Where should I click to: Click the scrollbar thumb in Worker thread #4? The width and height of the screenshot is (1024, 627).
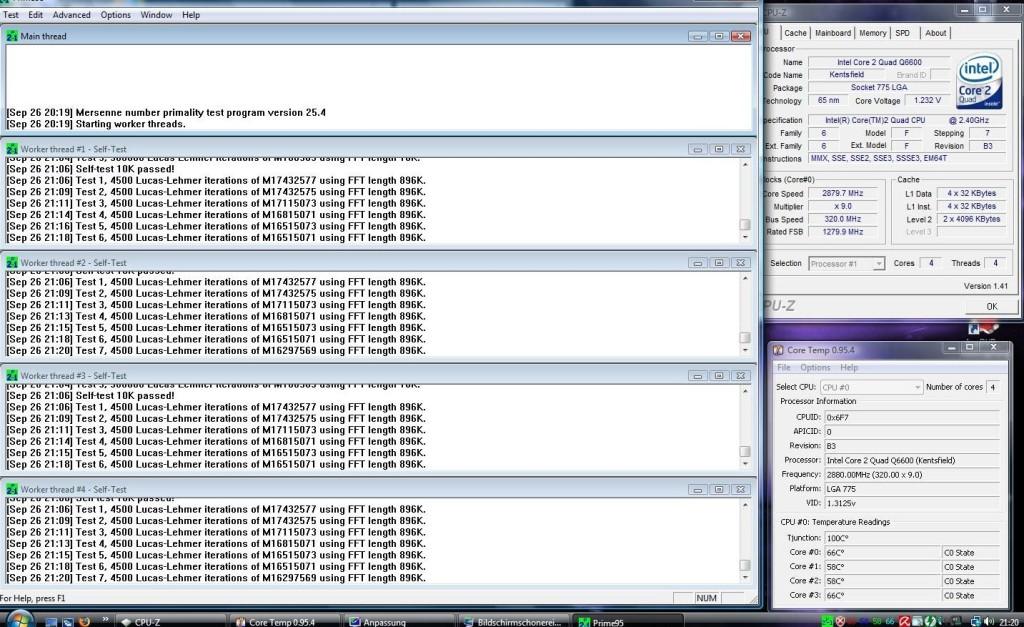[745, 565]
